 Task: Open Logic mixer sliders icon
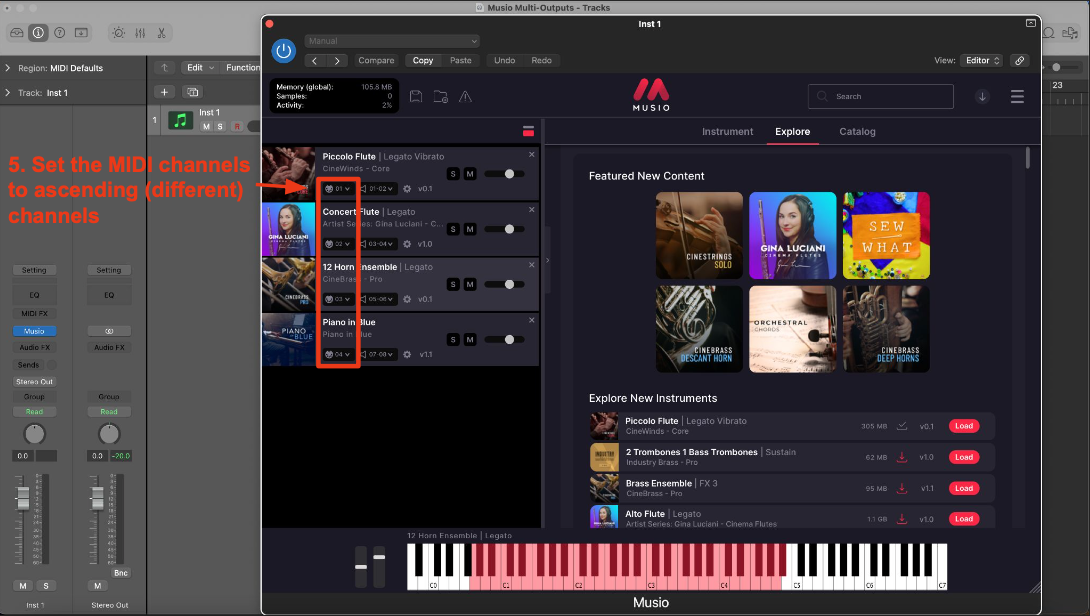coord(140,33)
